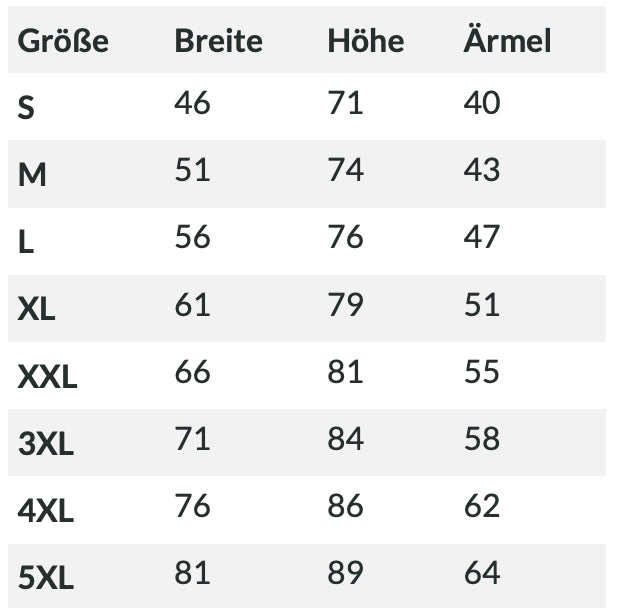Click the 4XL size label

coord(46,511)
